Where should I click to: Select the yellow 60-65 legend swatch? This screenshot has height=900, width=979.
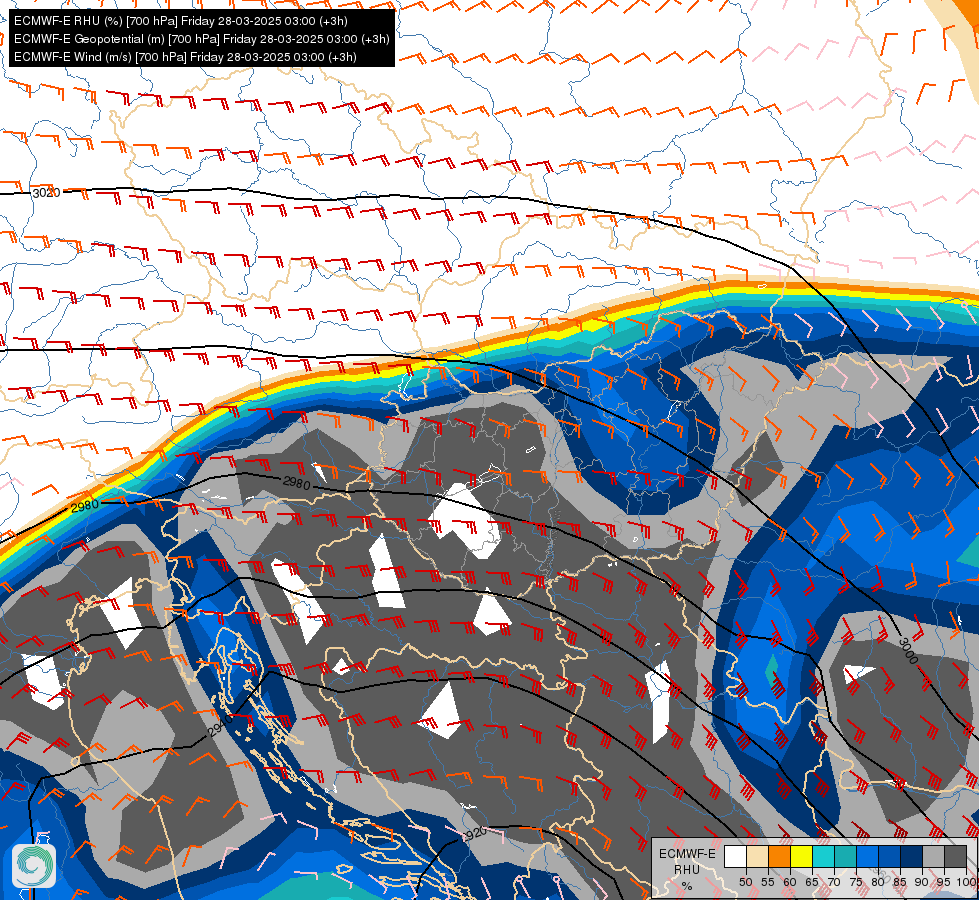[802, 856]
